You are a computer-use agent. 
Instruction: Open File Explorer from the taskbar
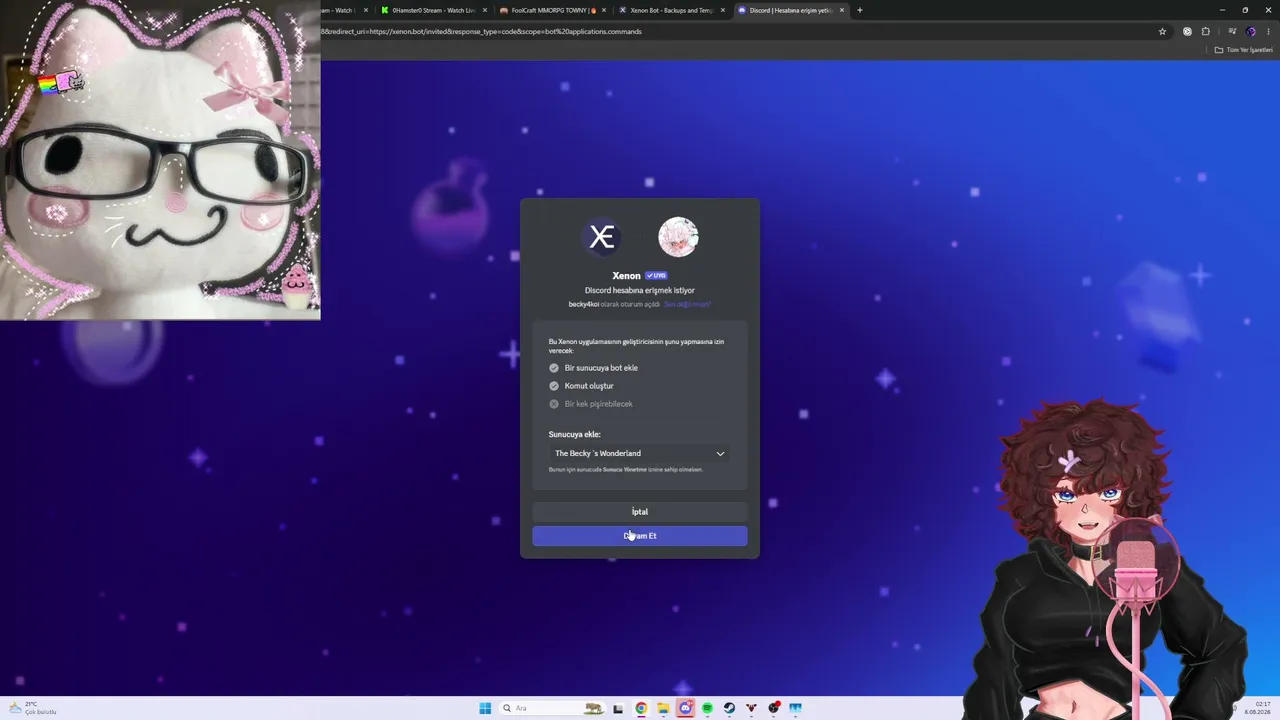click(x=663, y=708)
